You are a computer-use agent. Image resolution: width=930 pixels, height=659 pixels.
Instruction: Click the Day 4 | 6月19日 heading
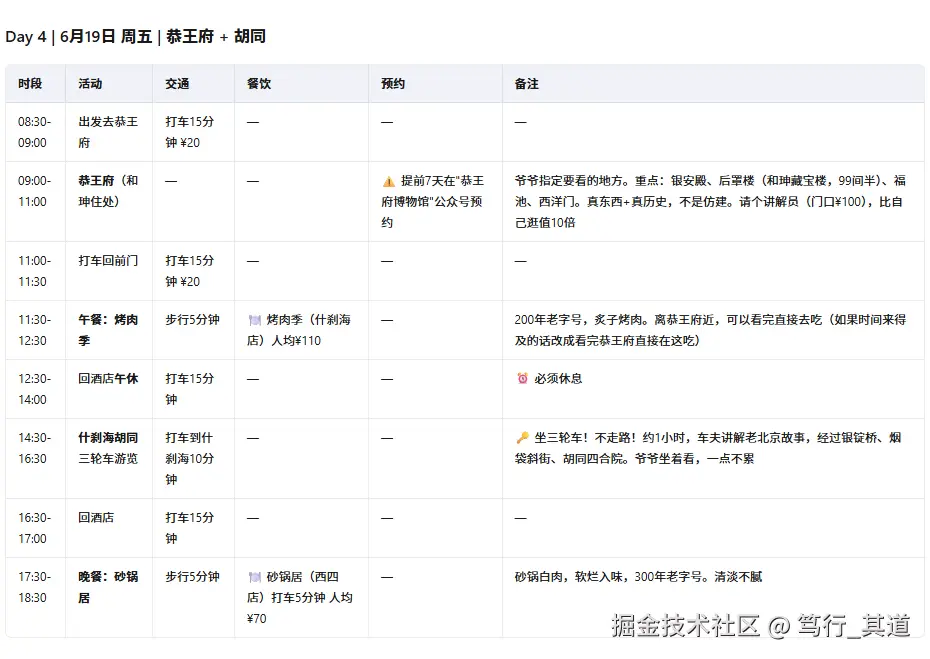coord(135,37)
